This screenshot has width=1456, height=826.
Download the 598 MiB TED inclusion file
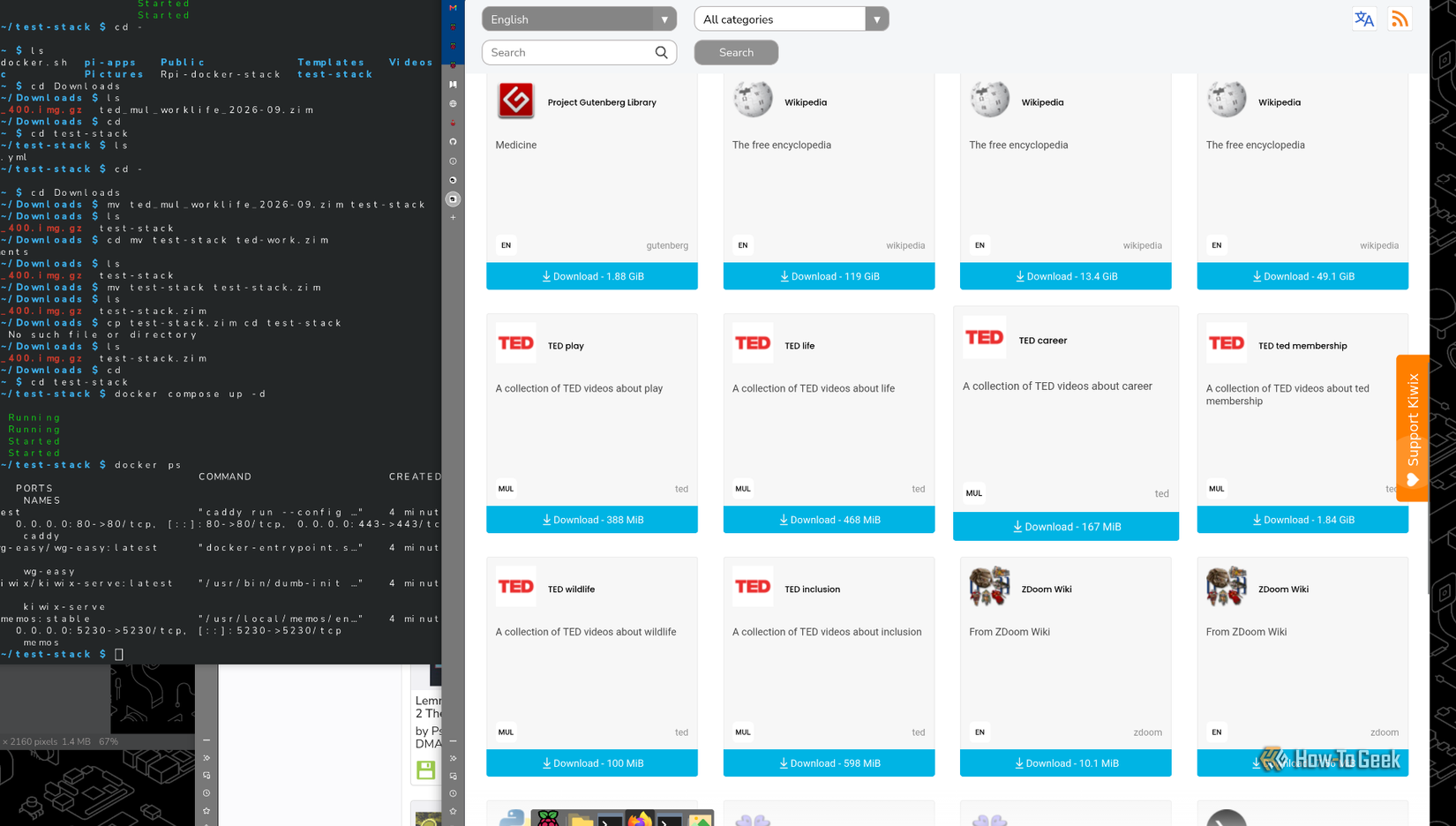pyautogui.click(x=829, y=763)
